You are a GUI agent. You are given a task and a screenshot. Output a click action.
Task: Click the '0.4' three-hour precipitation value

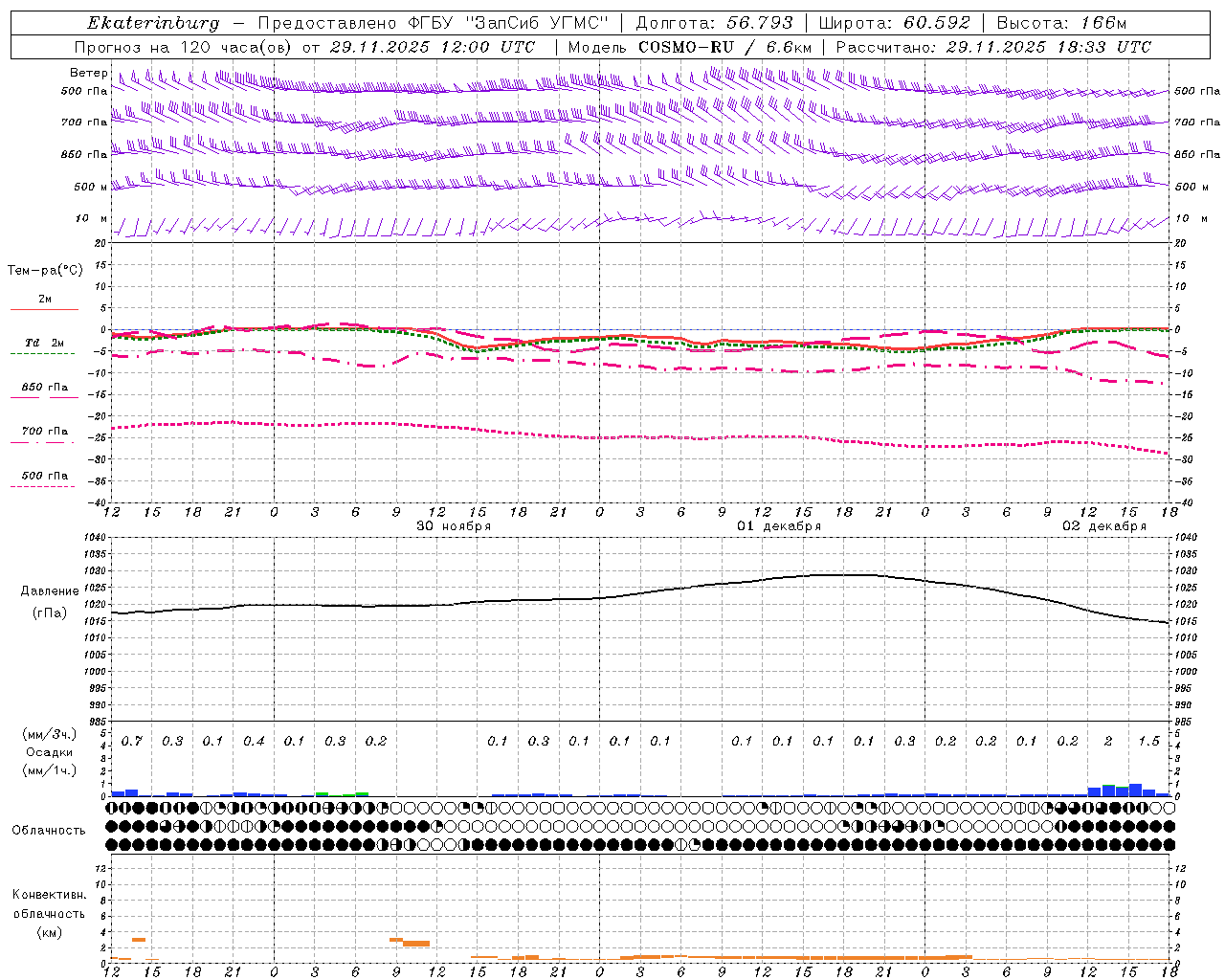click(254, 742)
